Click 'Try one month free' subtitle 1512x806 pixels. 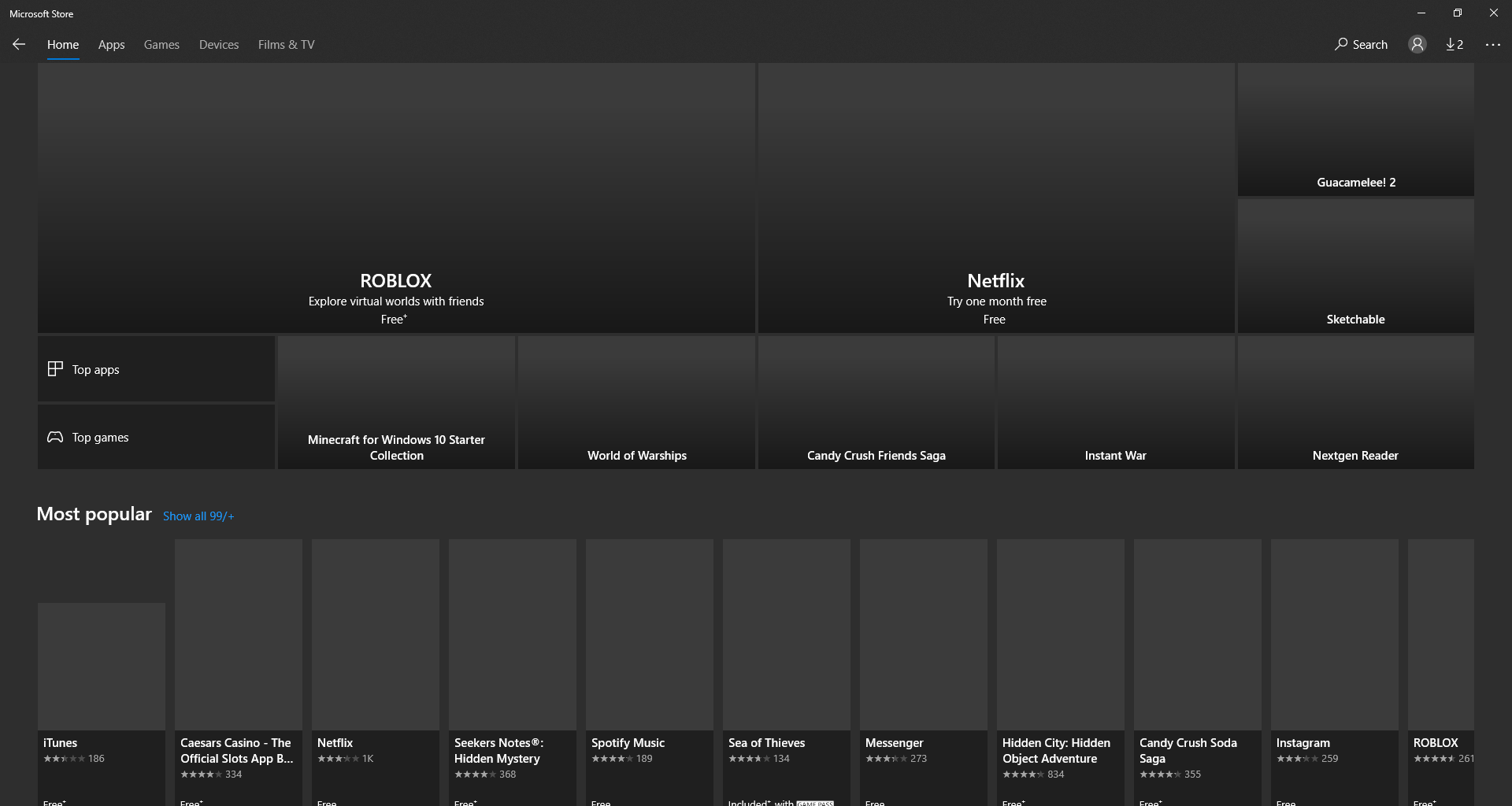(x=997, y=301)
